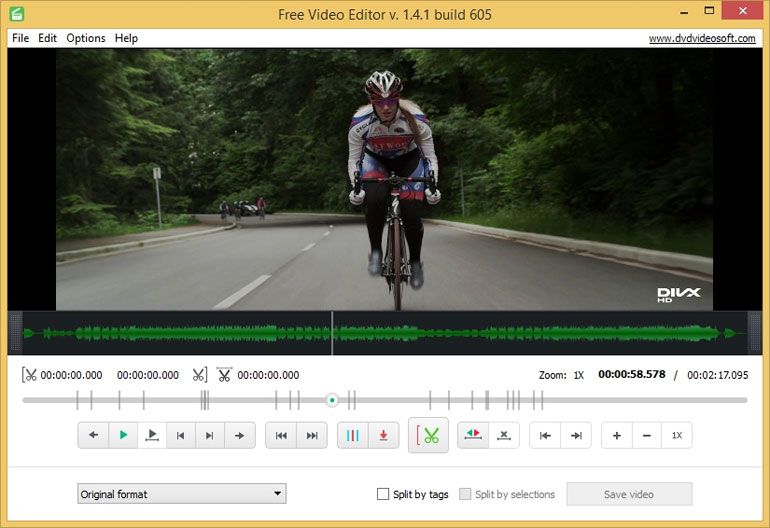Viewport: 770px width, 528px height.
Task: Open the Options menu
Action: click(x=86, y=38)
